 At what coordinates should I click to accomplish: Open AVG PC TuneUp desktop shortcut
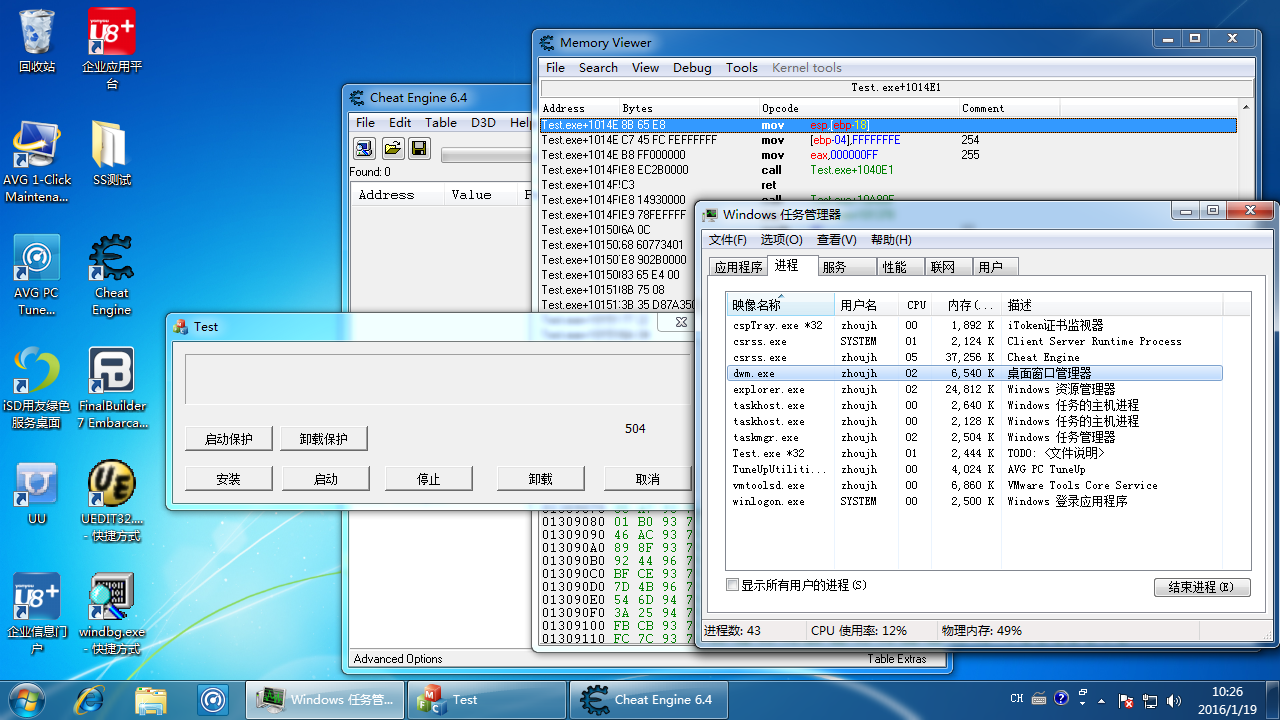click(x=37, y=275)
